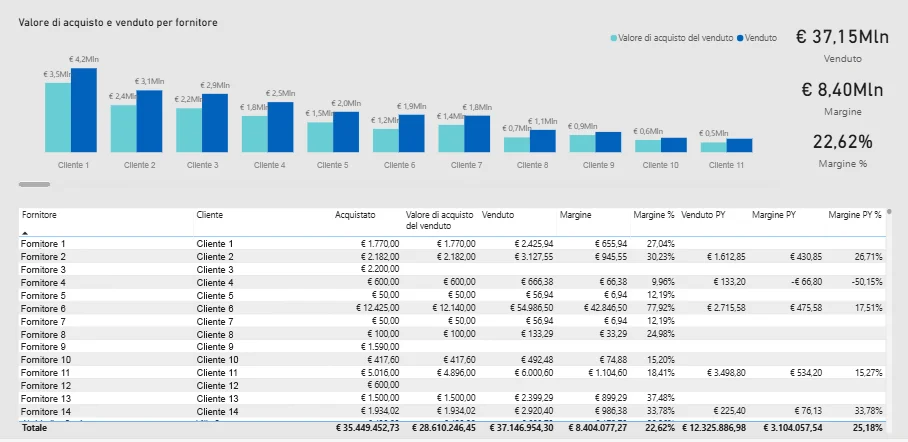Viewport: 908px width, 442px height.
Task: Select the dark blue Venduto bar for Cliente 1
Action: tap(84, 110)
